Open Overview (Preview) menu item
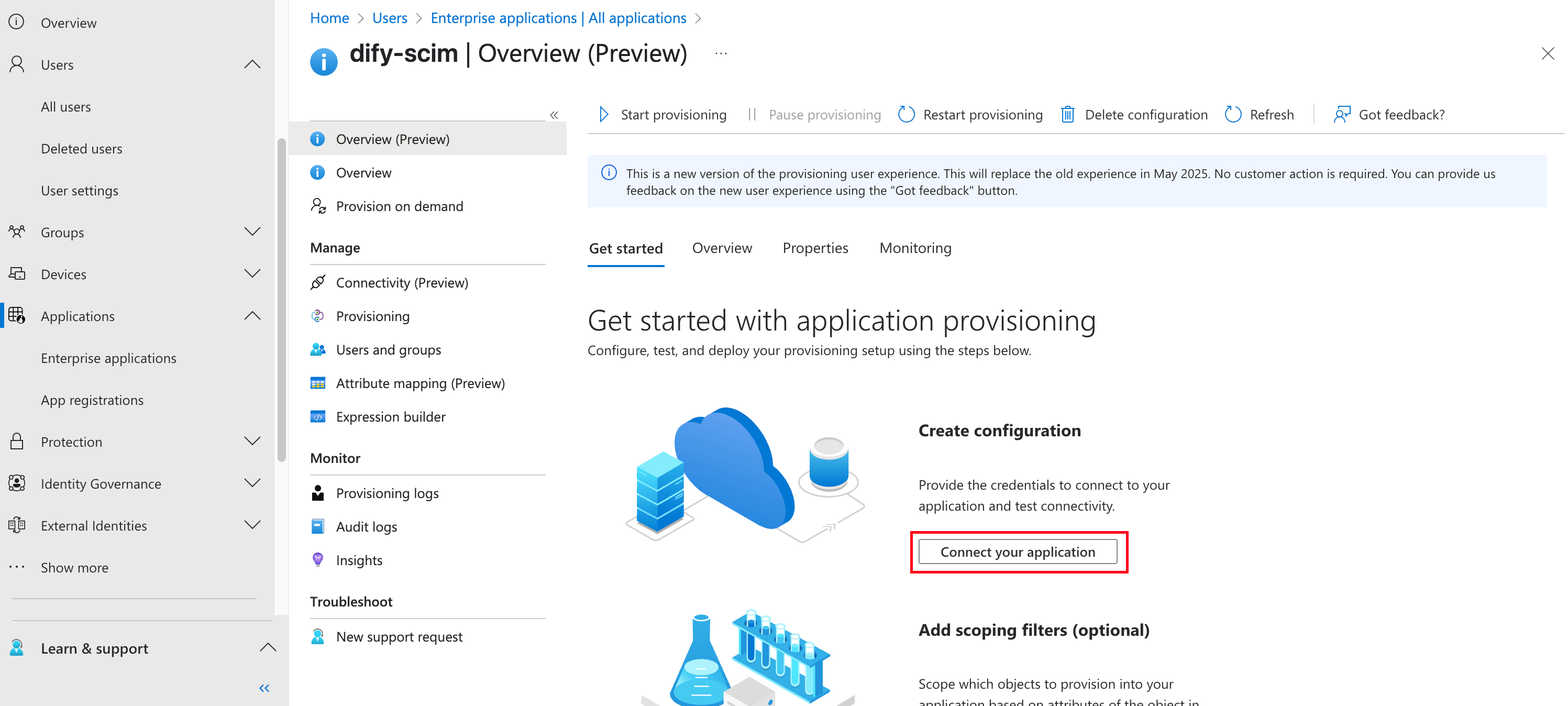The image size is (1568, 706). [x=428, y=139]
